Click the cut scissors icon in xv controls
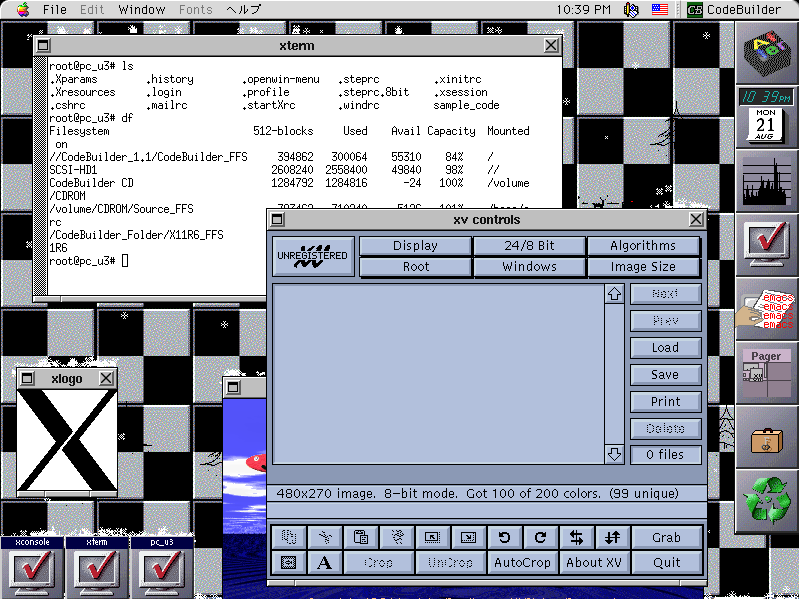799x599 pixels. coord(325,537)
